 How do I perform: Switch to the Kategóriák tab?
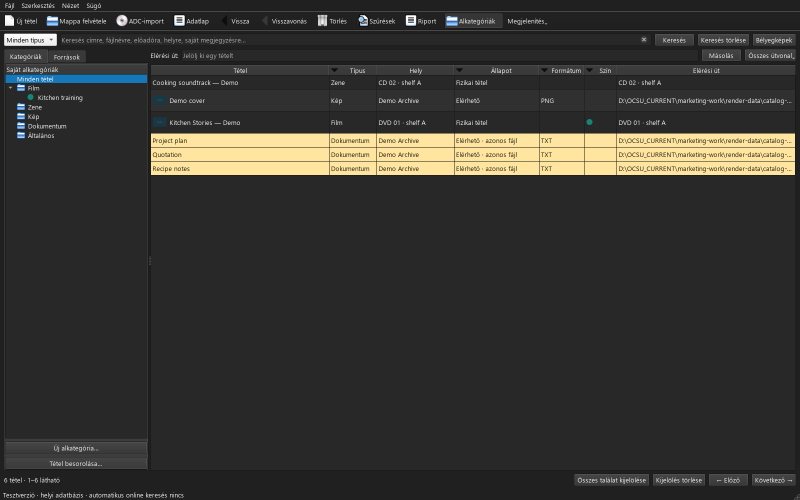[x=26, y=57]
